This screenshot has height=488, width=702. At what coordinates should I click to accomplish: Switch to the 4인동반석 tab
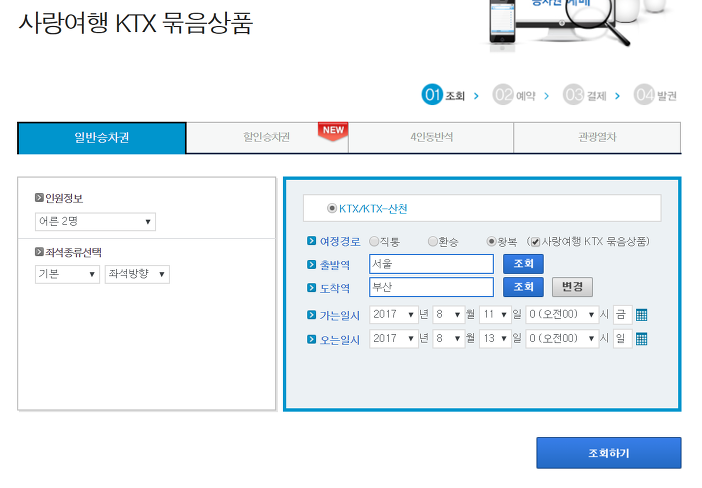click(431, 138)
